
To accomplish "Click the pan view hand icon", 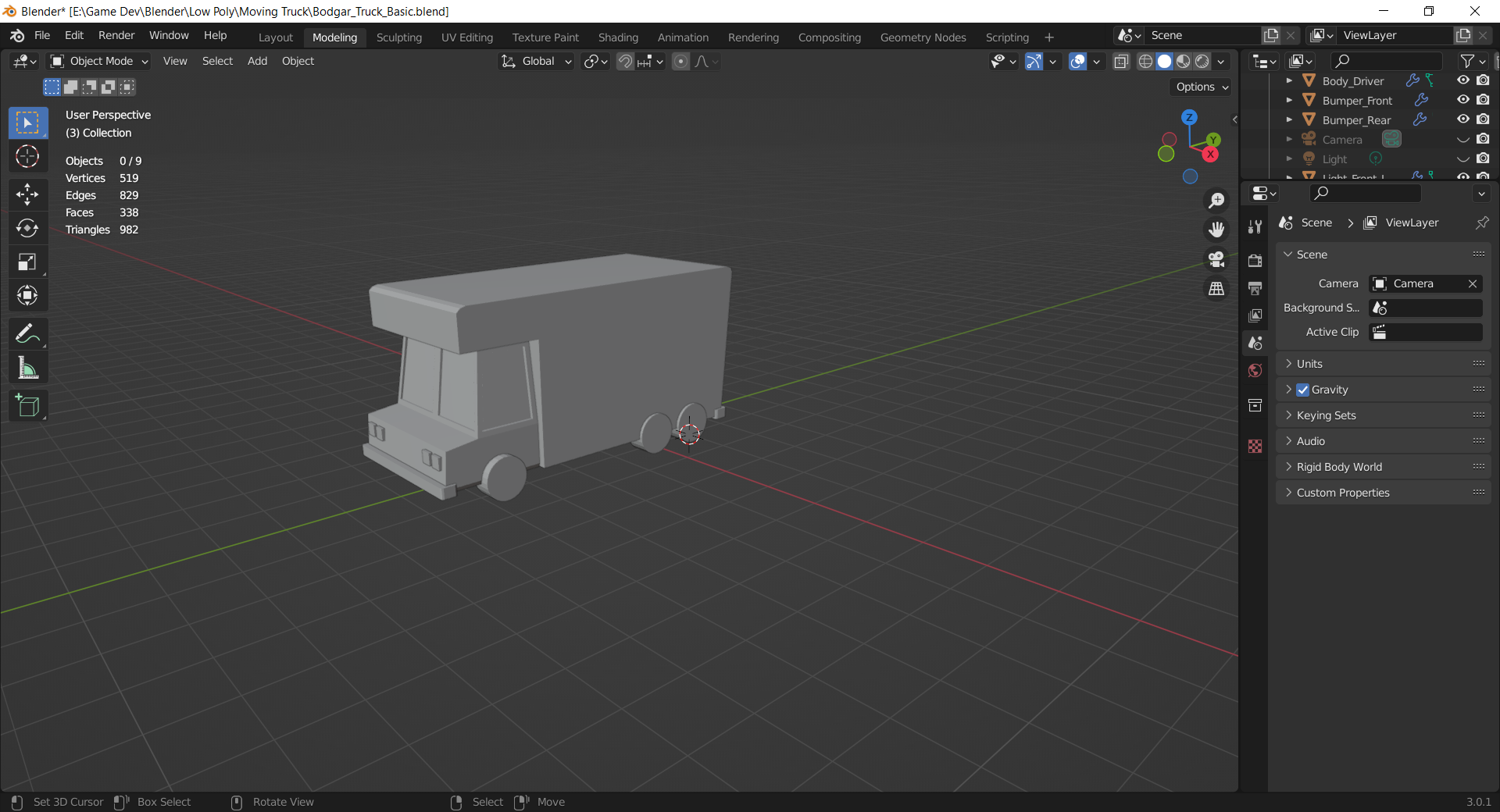I will coord(1216,230).
